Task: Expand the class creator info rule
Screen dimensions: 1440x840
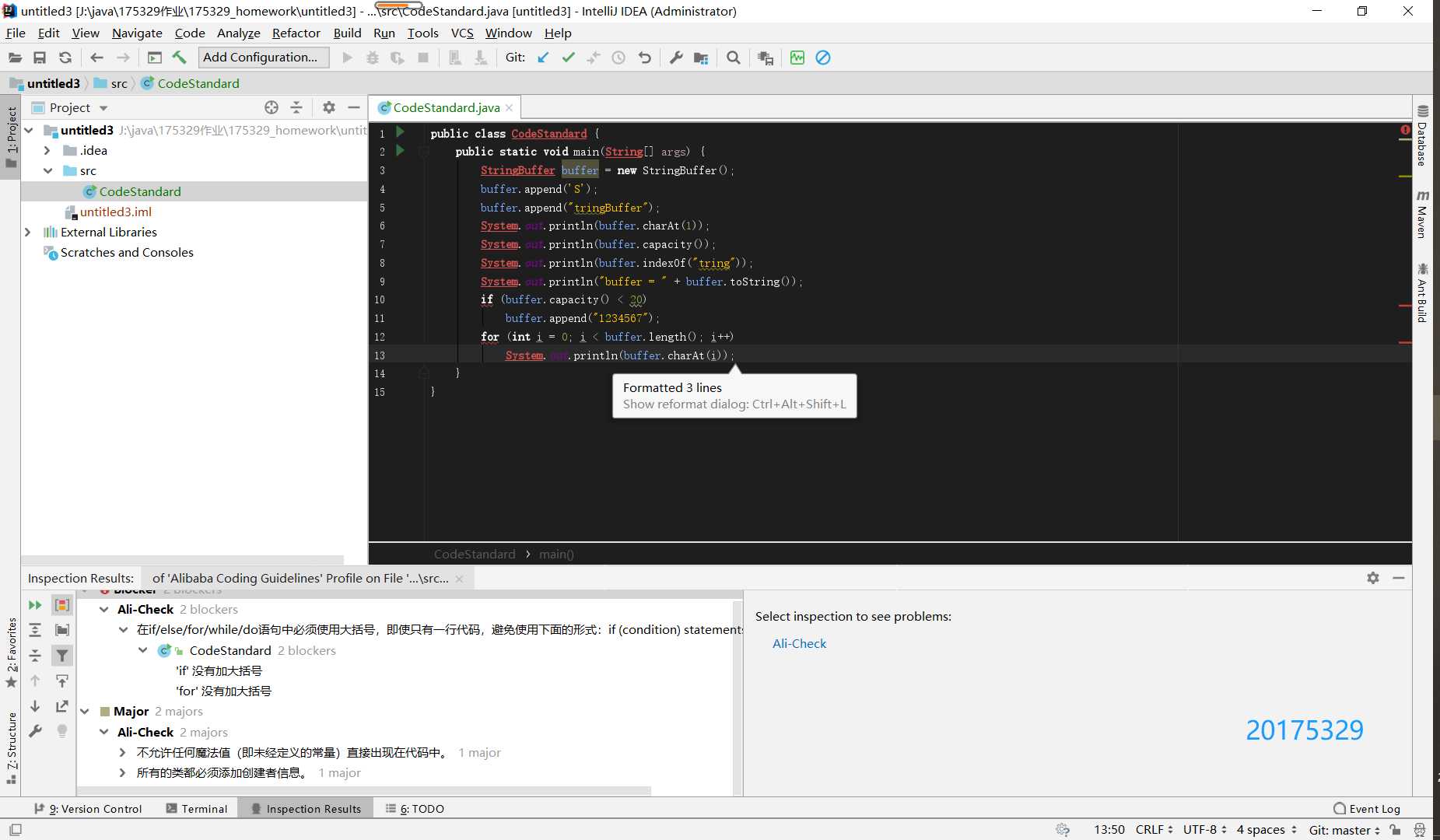Action: pyautogui.click(x=123, y=772)
